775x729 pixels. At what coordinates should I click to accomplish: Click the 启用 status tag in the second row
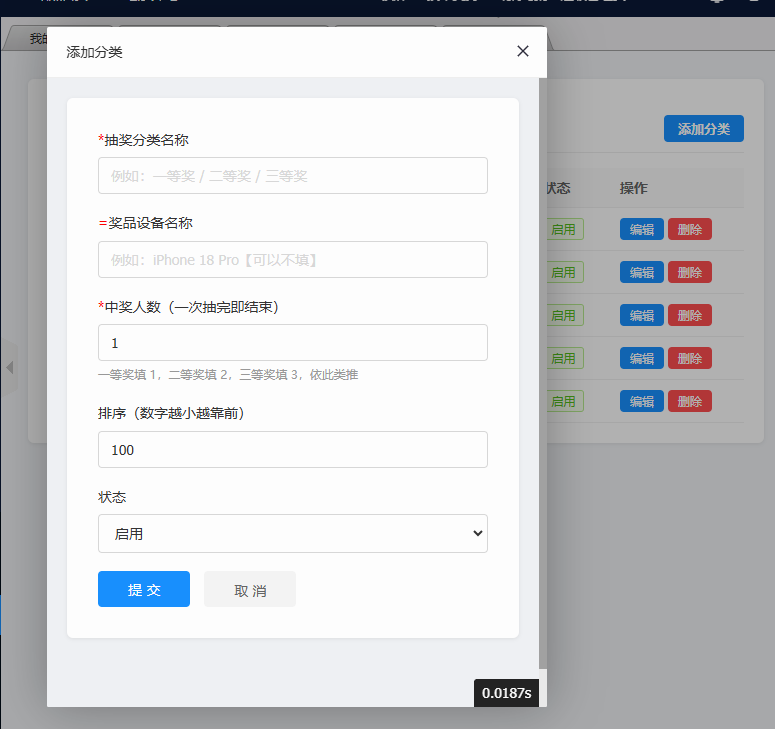click(x=565, y=272)
